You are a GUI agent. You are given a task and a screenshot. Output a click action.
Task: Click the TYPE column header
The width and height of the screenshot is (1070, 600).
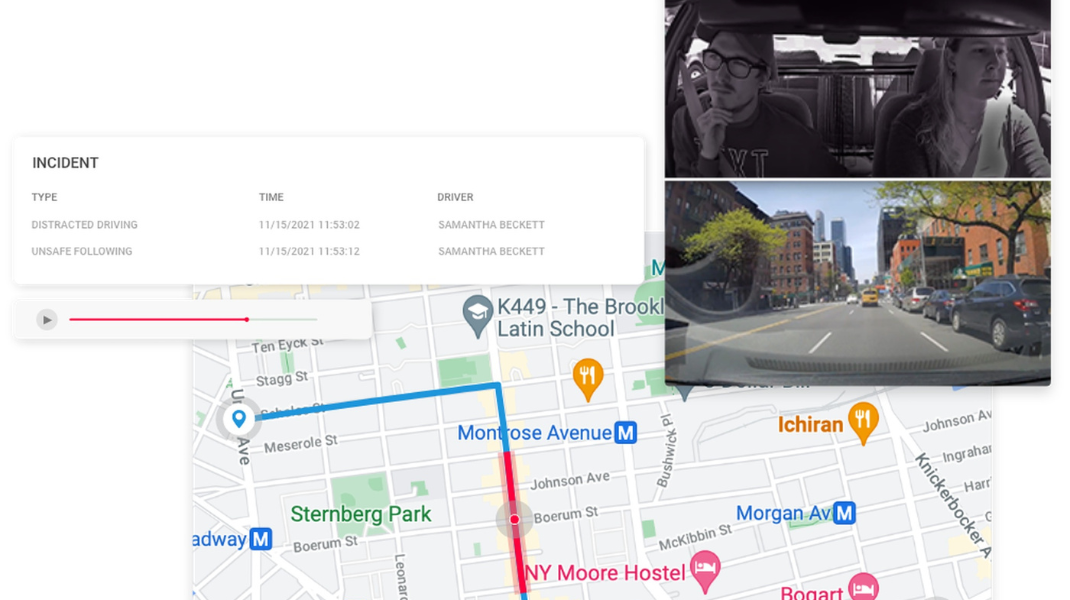44,197
